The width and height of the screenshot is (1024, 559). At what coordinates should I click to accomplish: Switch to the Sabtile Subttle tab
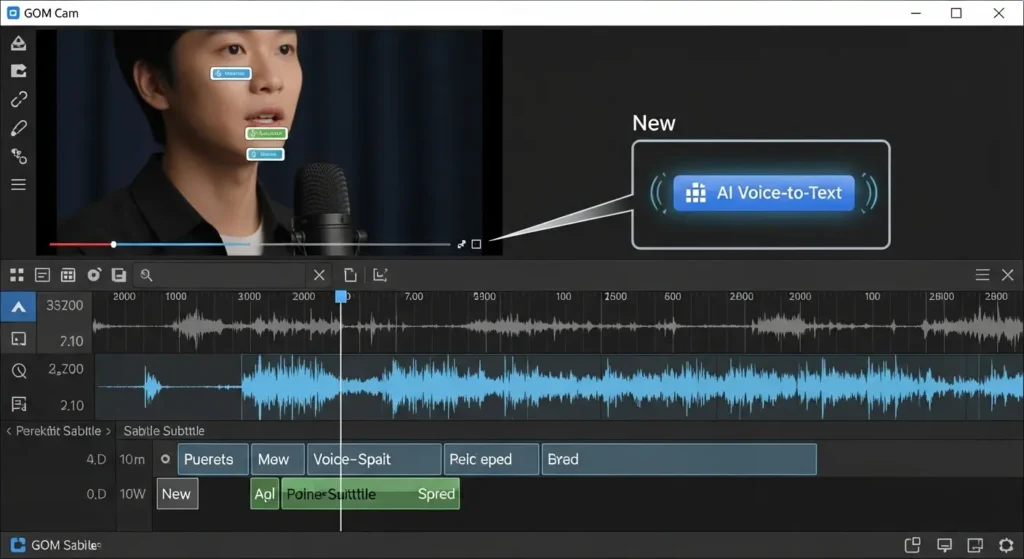coord(164,431)
